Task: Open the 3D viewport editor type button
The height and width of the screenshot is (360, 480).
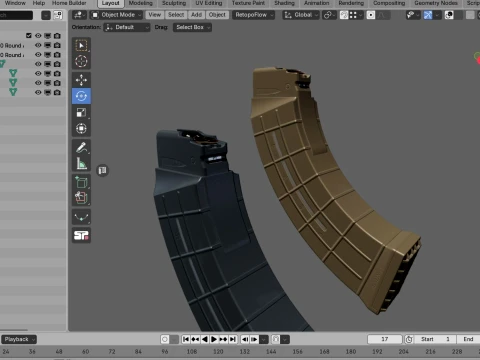Action: tap(79, 15)
